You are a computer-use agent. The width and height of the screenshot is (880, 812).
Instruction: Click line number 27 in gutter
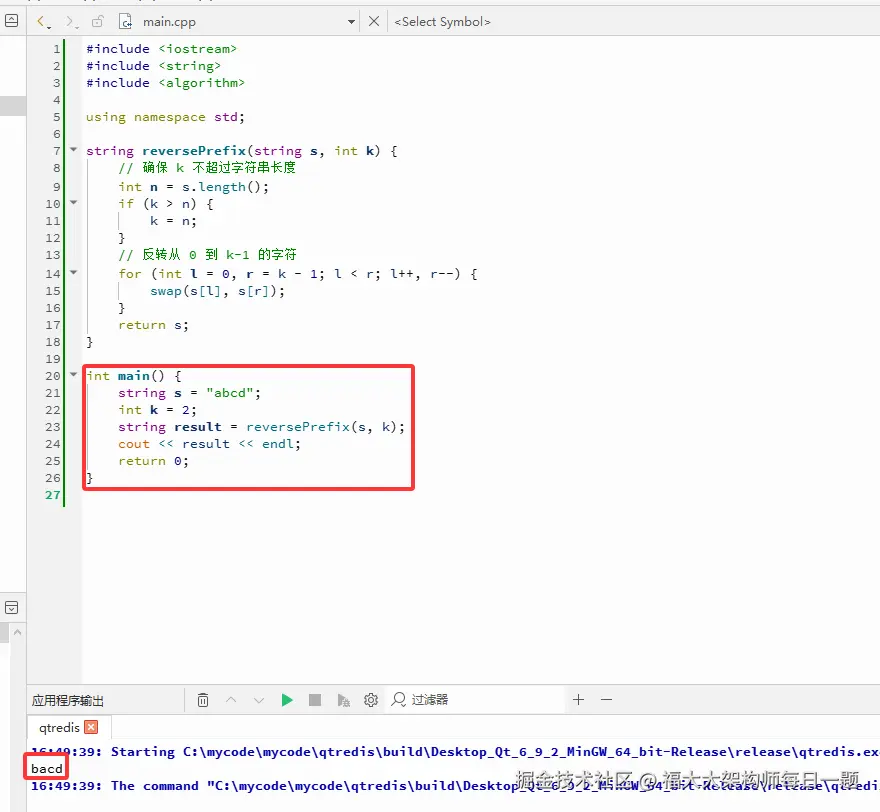[53, 495]
